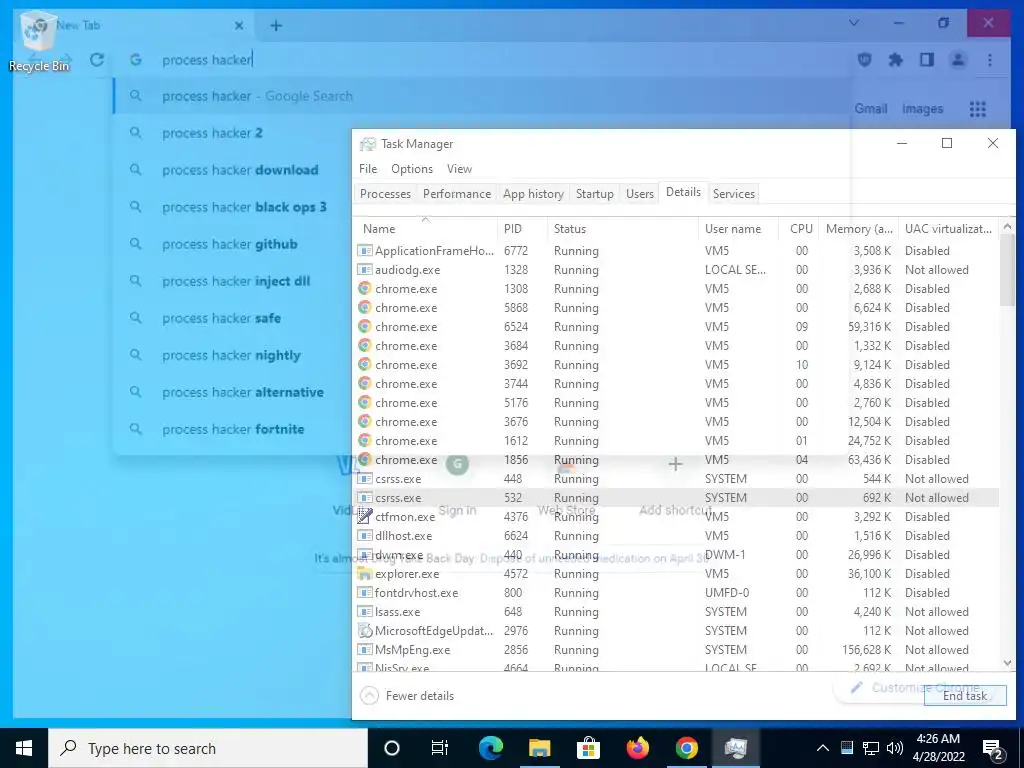Switch to the Services tab
1024x768 pixels.
click(x=734, y=193)
